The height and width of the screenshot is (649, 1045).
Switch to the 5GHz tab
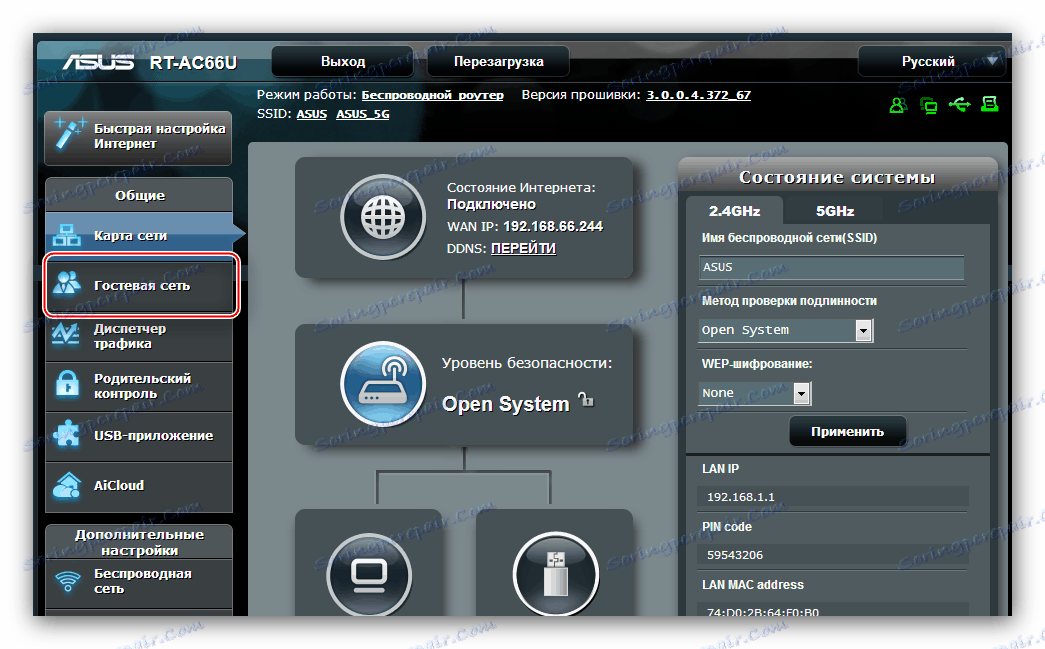[834, 211]
